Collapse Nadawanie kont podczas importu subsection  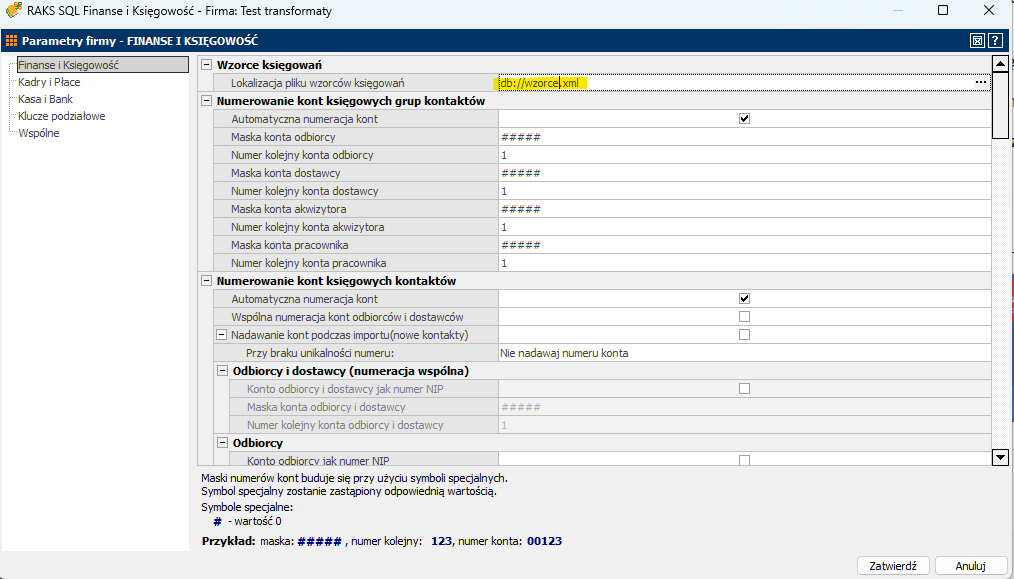[222, 335]
